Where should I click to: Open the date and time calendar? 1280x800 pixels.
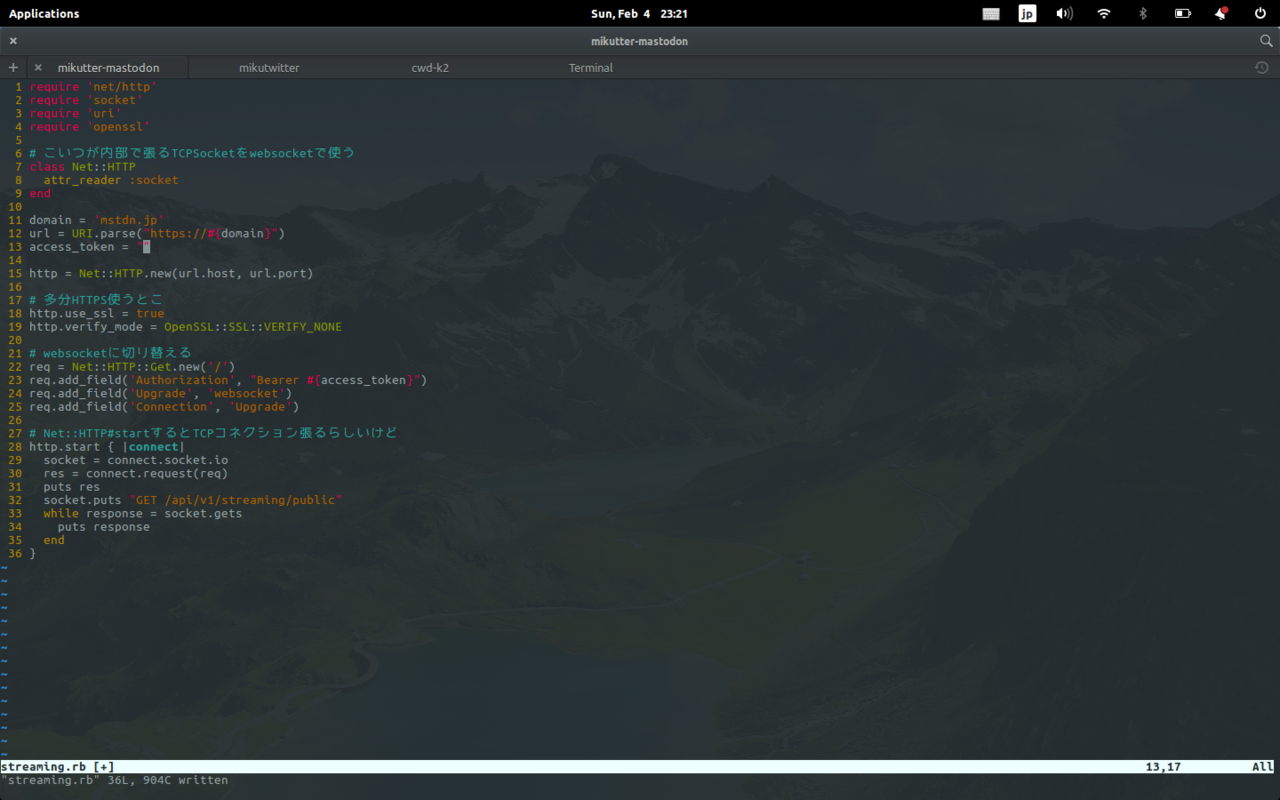[x=639, y=14]
